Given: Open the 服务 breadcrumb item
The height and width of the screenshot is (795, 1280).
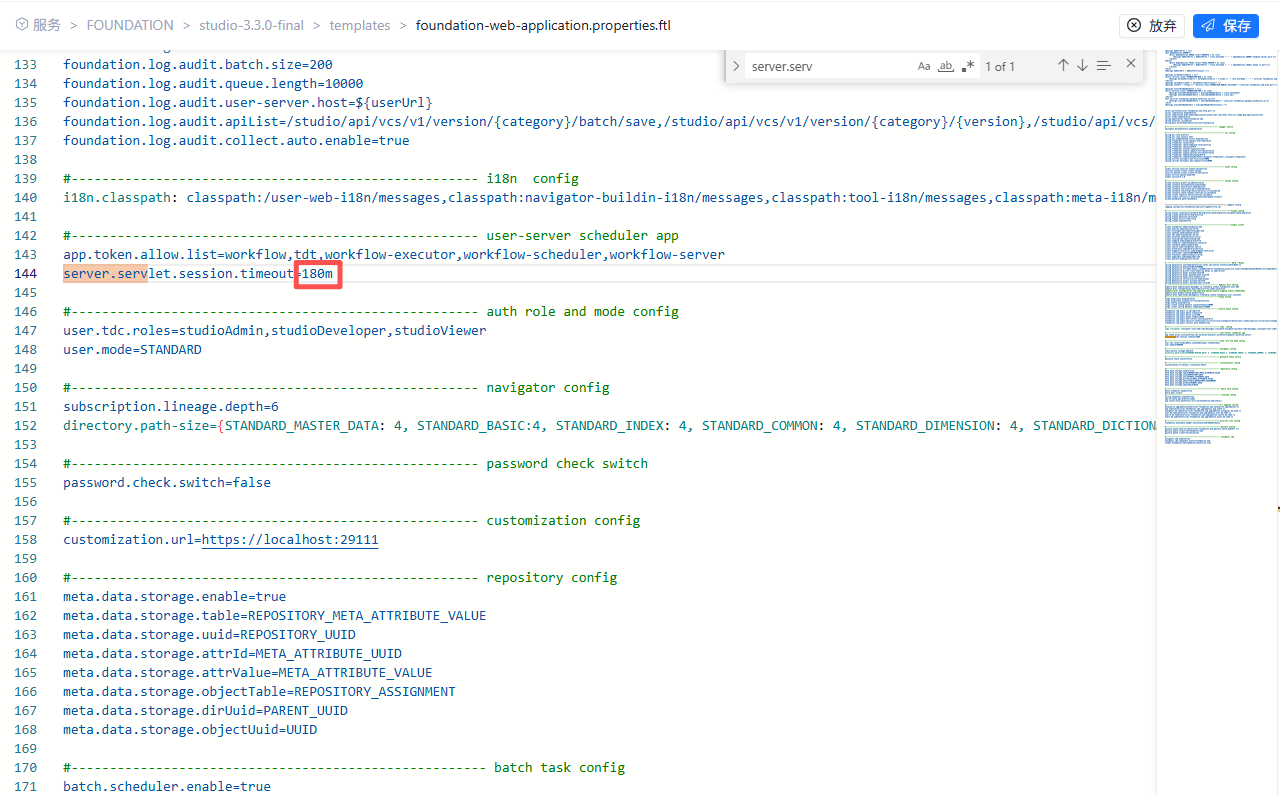Looking at the screenshot, I should pyautogui.click(x=46, y=25).
